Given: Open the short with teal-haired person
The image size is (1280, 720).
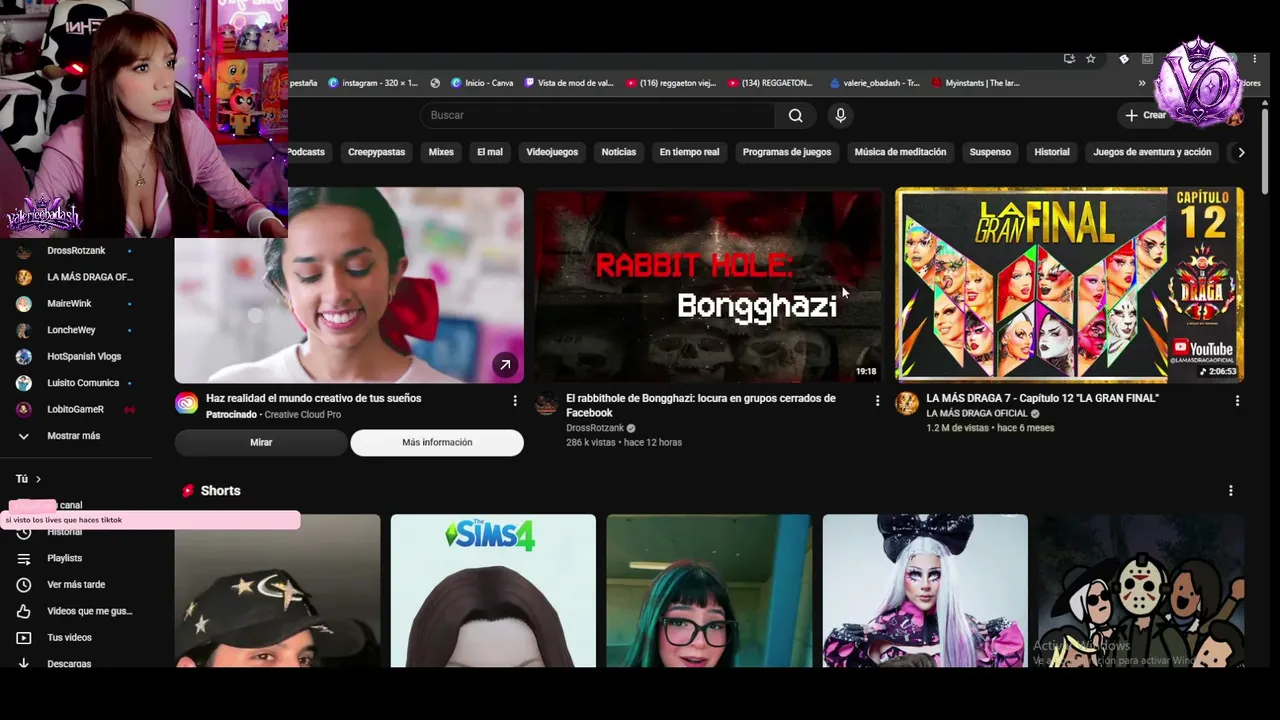Looking at the screenshot, I should [x=709, y=591].
